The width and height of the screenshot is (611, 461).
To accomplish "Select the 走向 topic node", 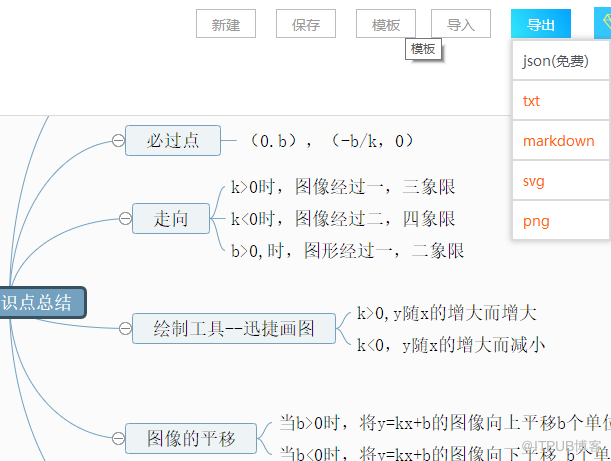I will (171, 218).
